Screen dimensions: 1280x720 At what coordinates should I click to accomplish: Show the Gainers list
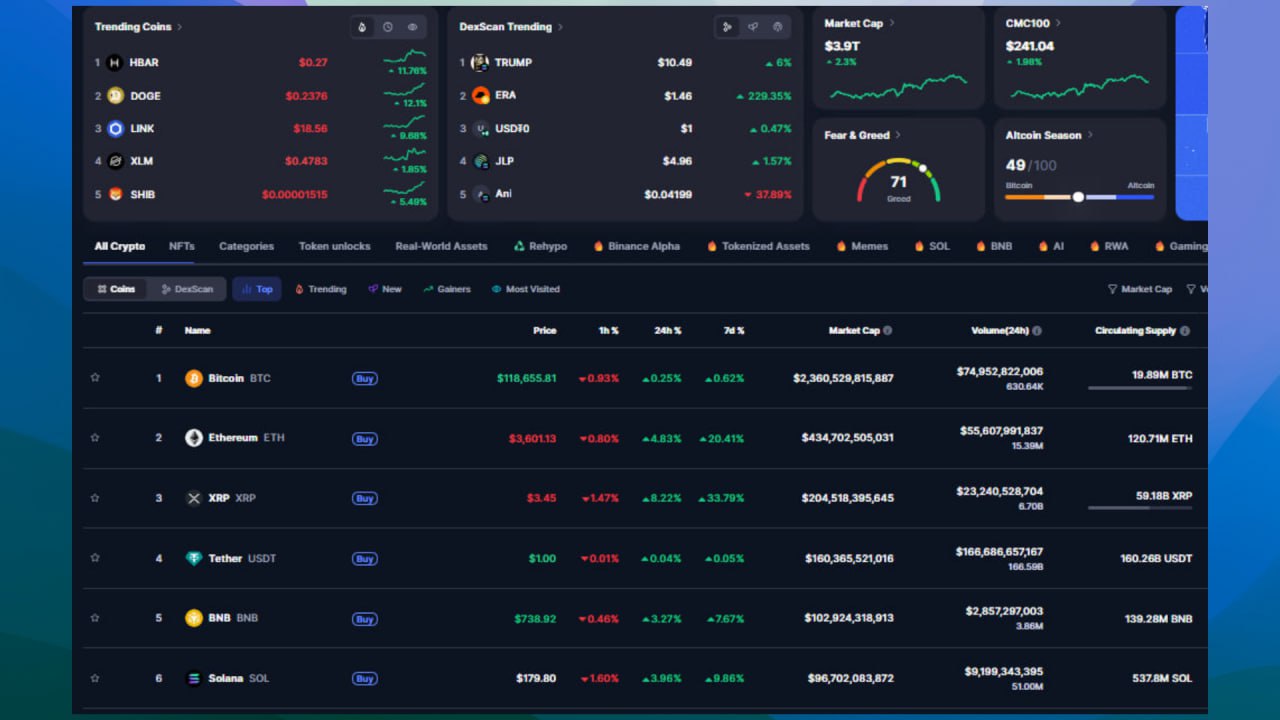point(447,289)
